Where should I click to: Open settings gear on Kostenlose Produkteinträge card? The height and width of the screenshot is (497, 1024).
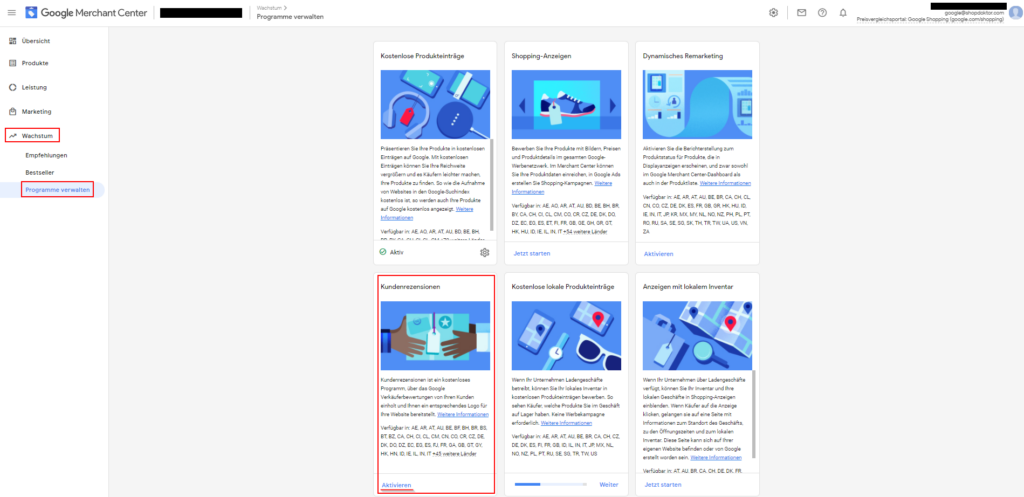tap(485, 253)
